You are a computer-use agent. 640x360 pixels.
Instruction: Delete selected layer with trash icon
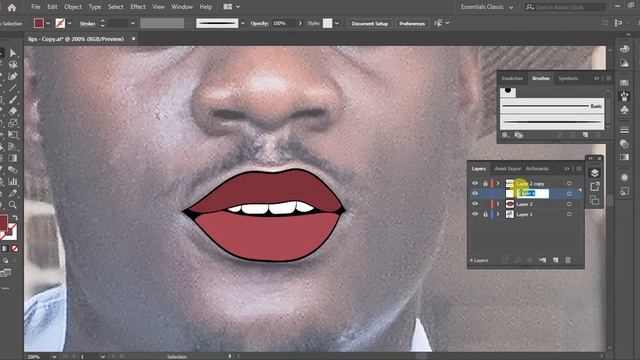[568, 260]
